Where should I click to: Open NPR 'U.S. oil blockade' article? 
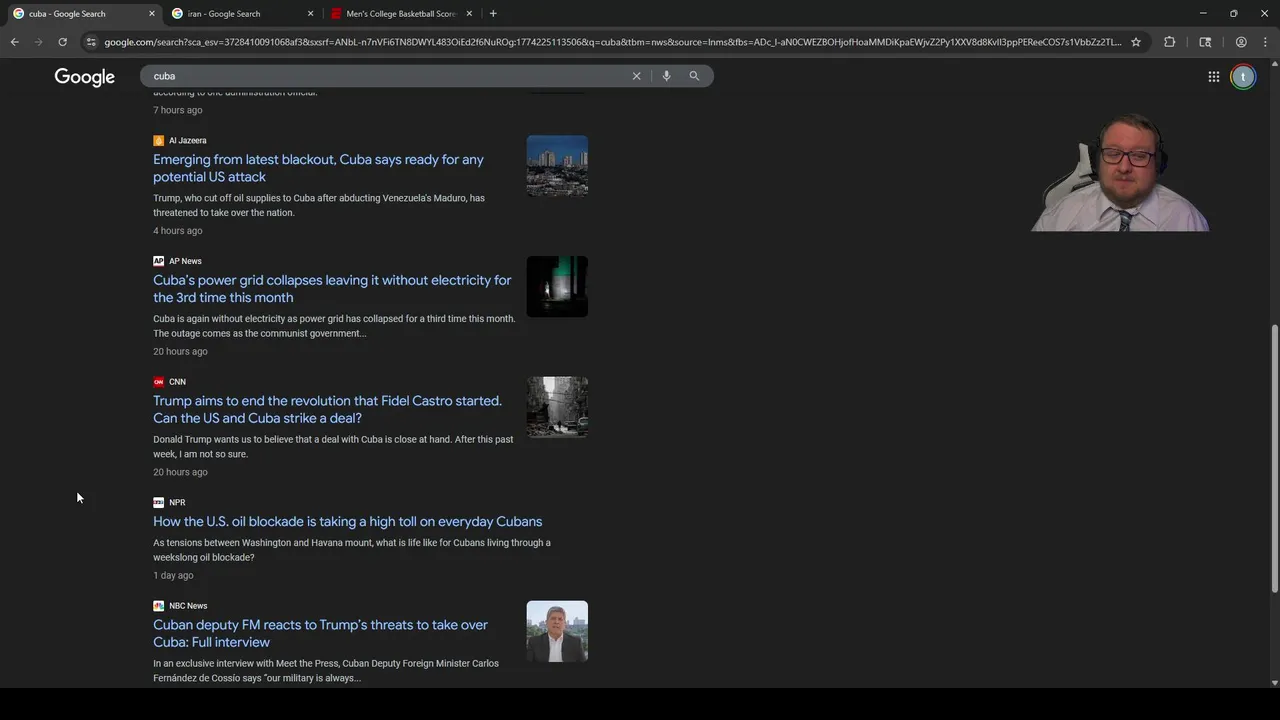tap(347, 522)
